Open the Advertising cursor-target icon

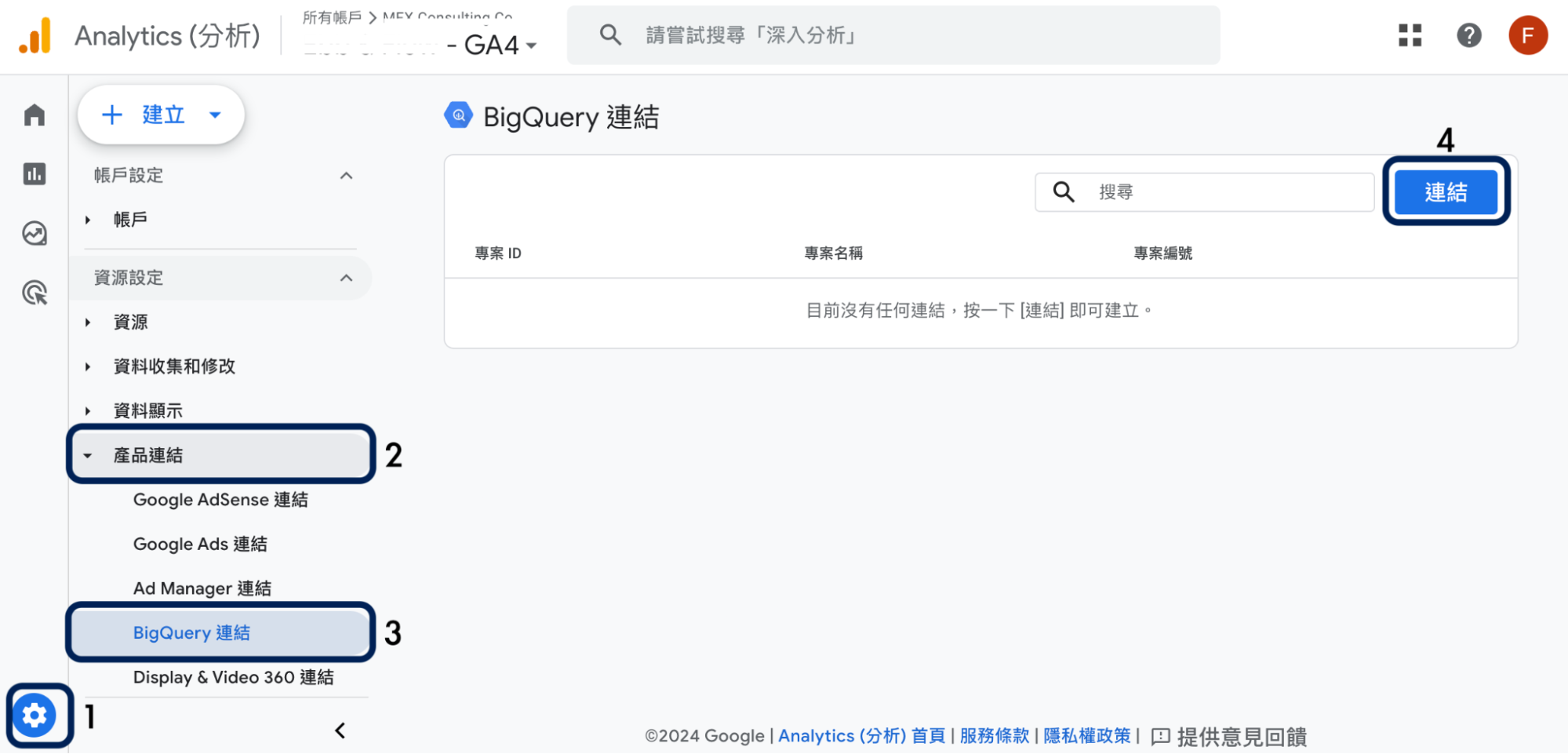(x=35, y=293)
